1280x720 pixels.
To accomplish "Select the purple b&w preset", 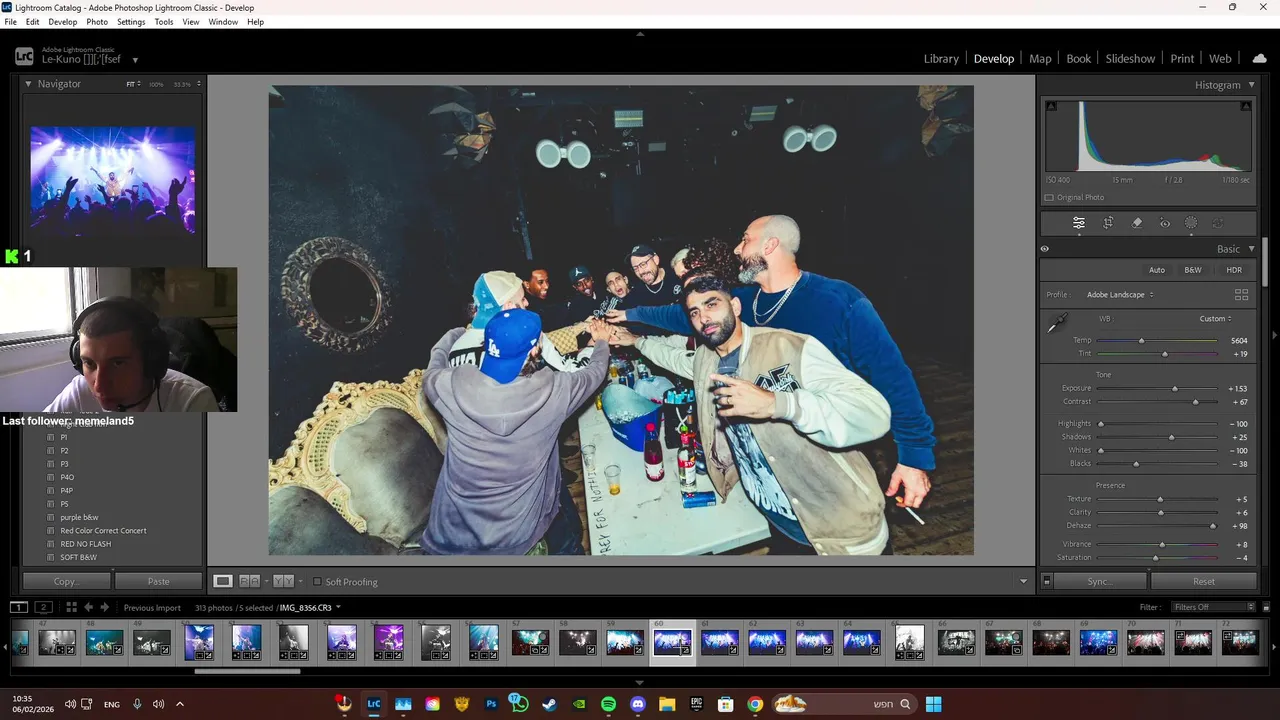I will point(79,517).
